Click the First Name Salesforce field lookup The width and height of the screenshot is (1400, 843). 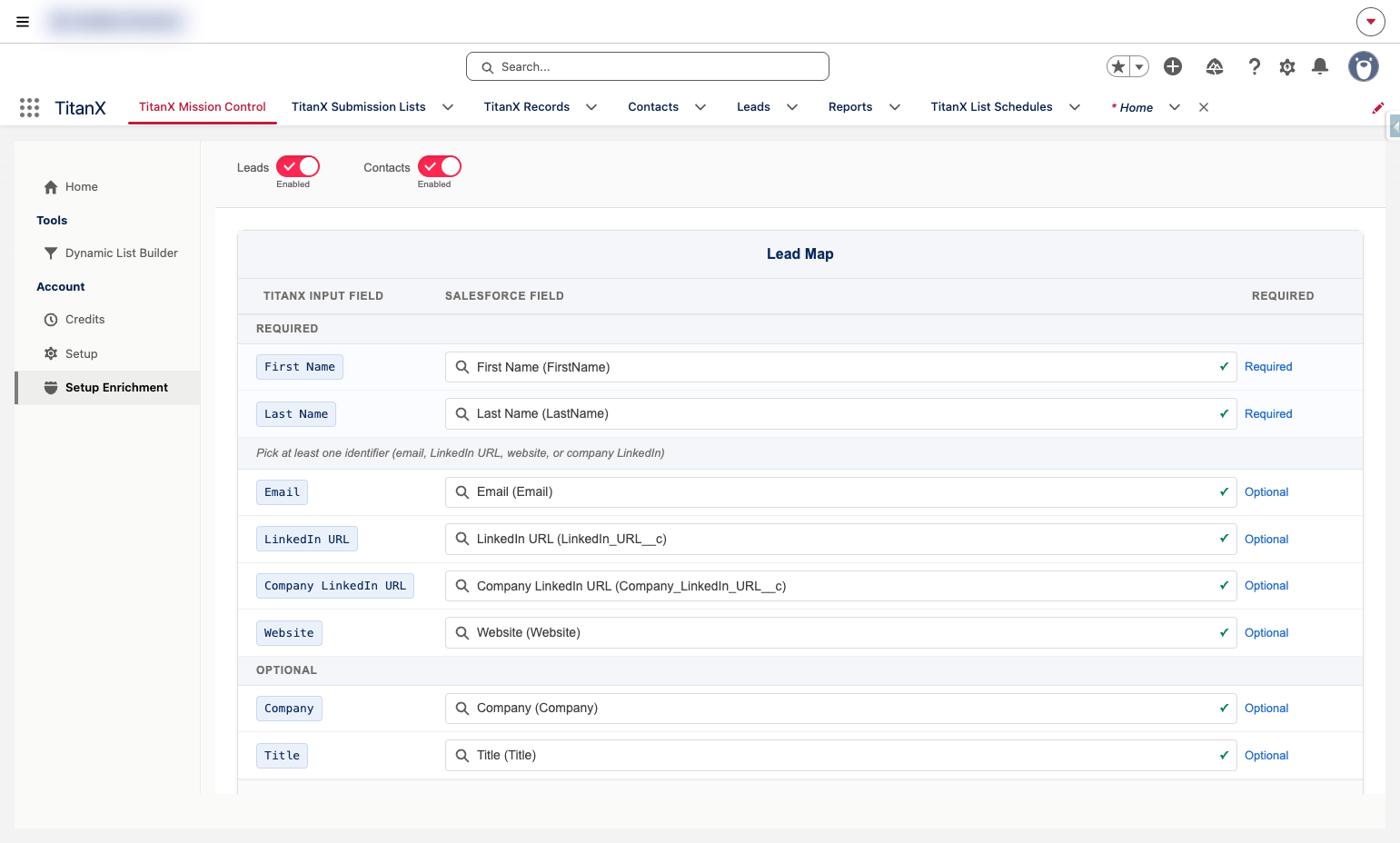click(840, 367)
